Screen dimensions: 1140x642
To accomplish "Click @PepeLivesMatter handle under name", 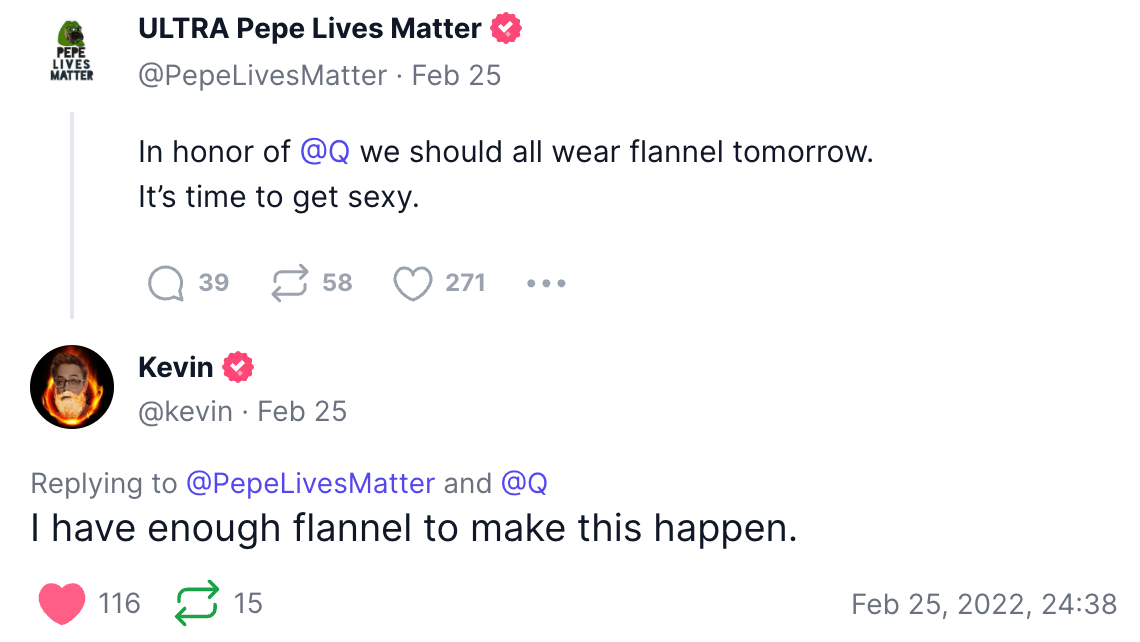I will pyautogui.click(x=262, y=76).
